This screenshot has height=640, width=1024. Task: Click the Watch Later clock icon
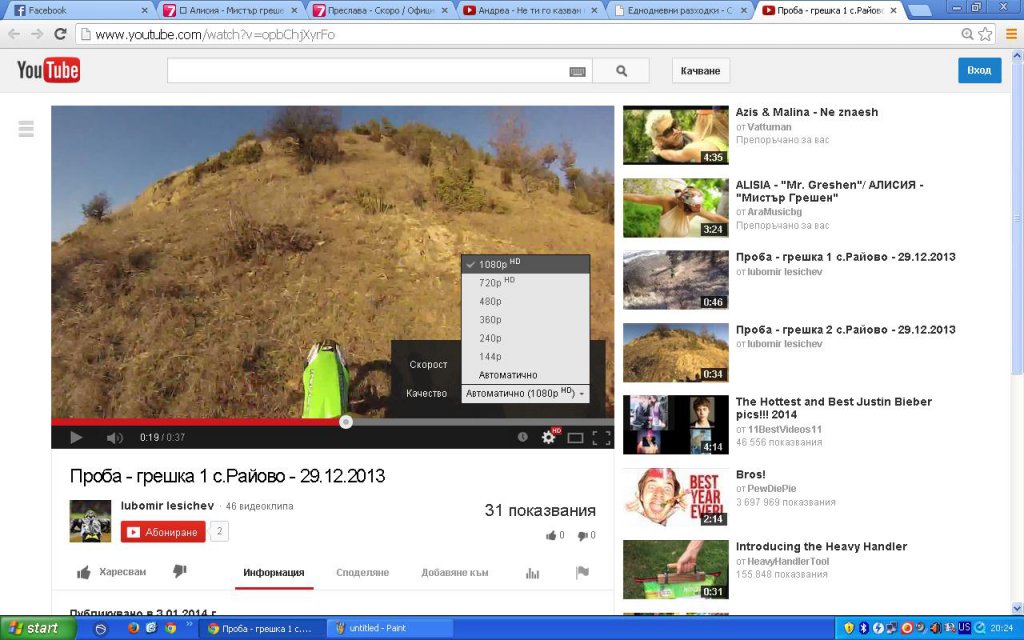pyautogui.click(x=522, y=437)
